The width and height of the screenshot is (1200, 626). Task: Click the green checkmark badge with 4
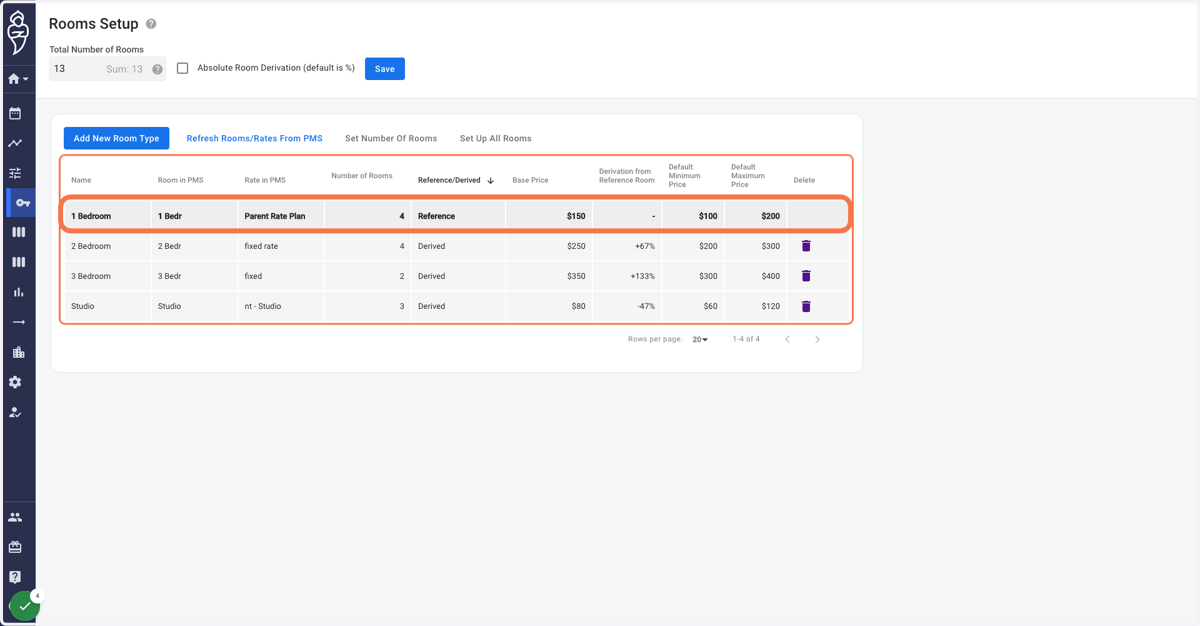click(x=25, y=606)
